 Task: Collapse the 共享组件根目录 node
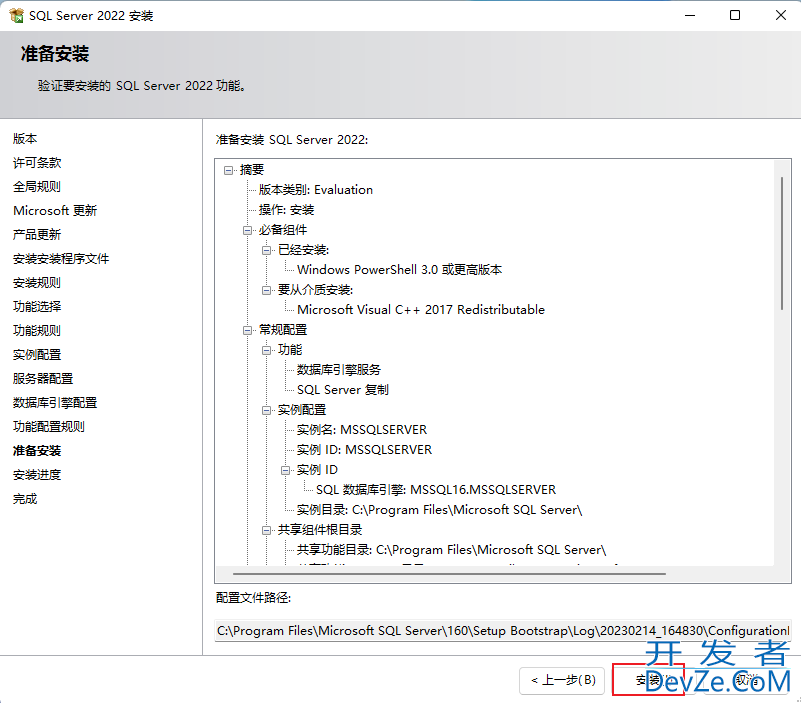pyautogui.click(x=266, y=530)
